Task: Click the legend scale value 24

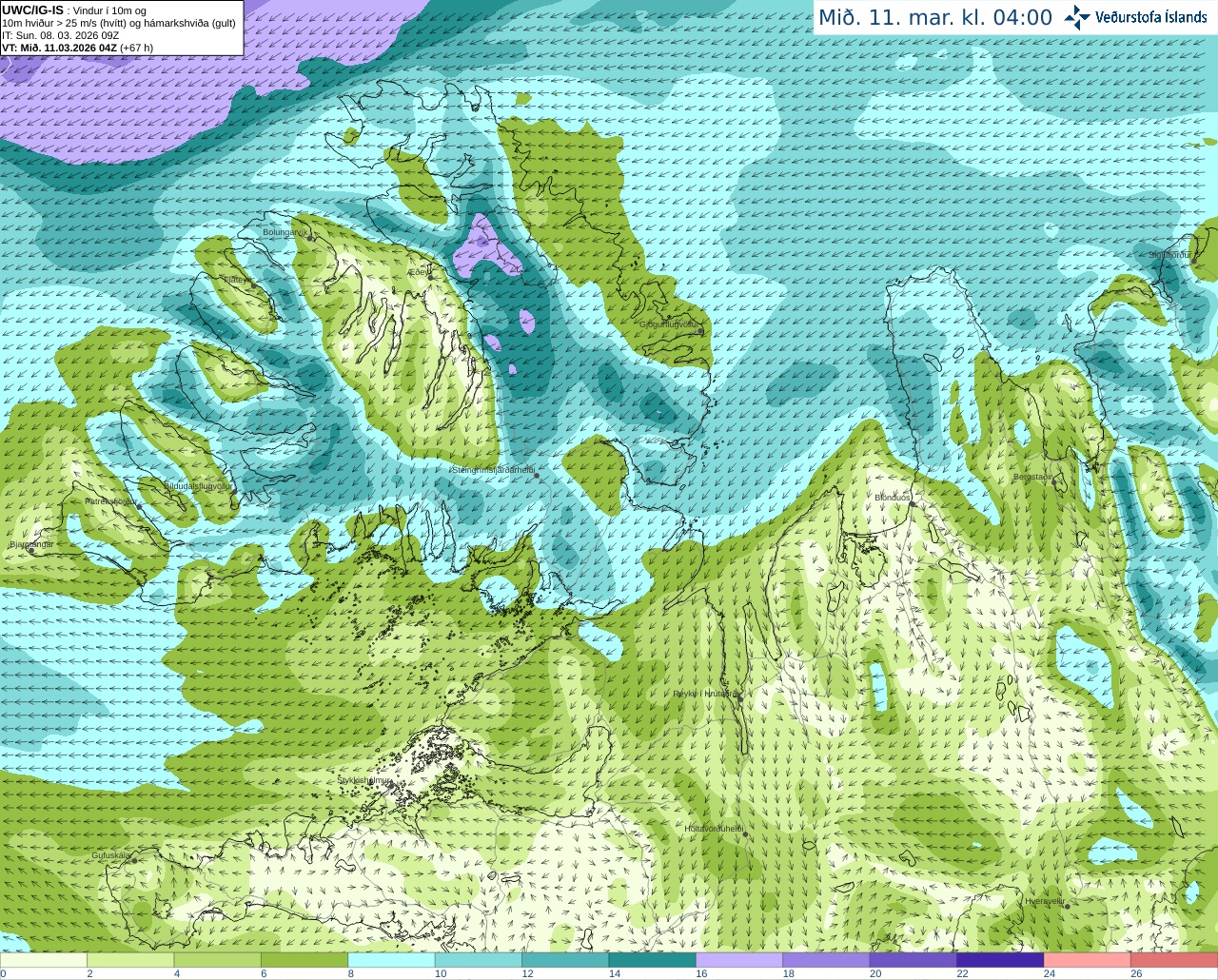Action: point(1049,973)
